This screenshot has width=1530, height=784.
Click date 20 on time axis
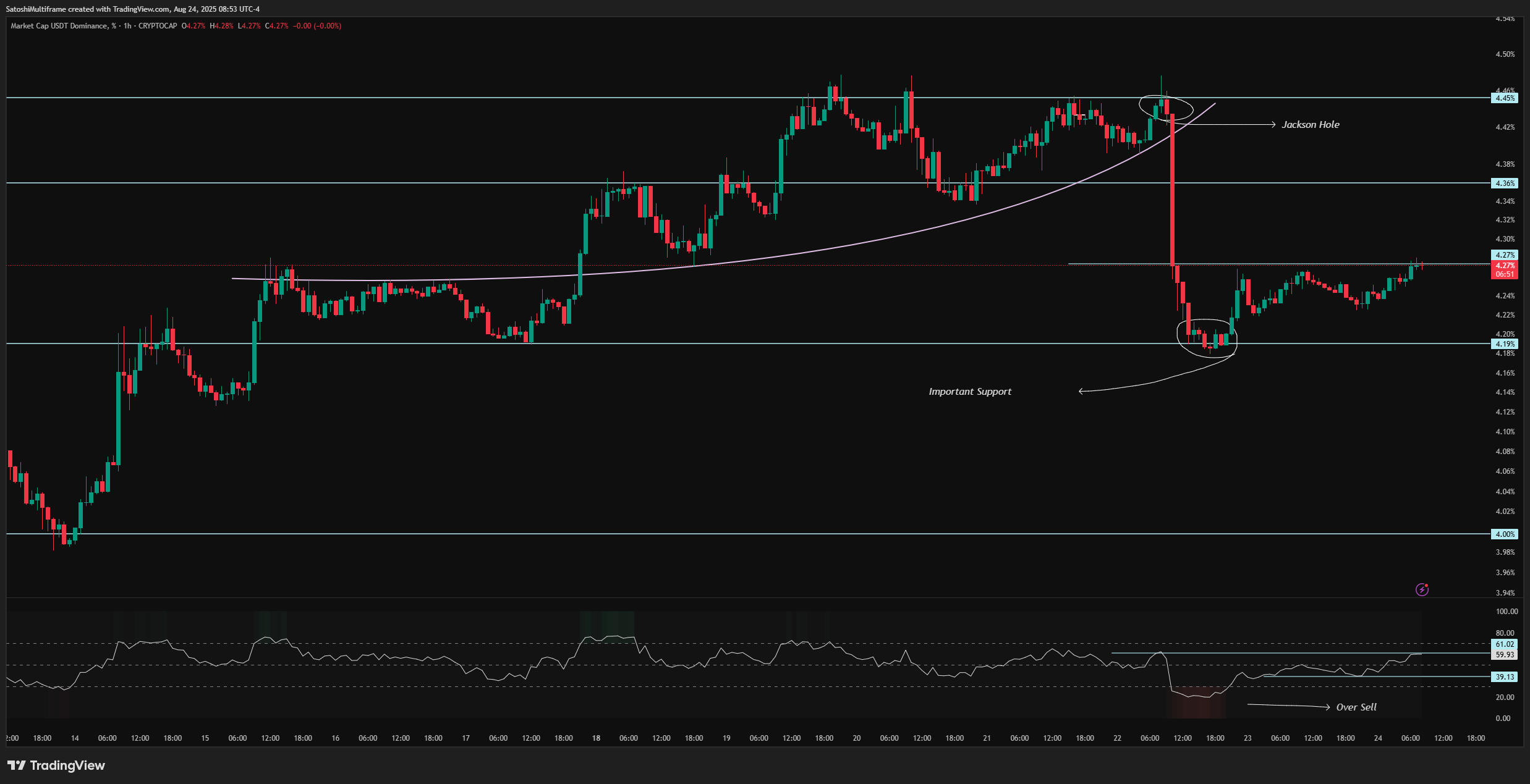(857, 738)
